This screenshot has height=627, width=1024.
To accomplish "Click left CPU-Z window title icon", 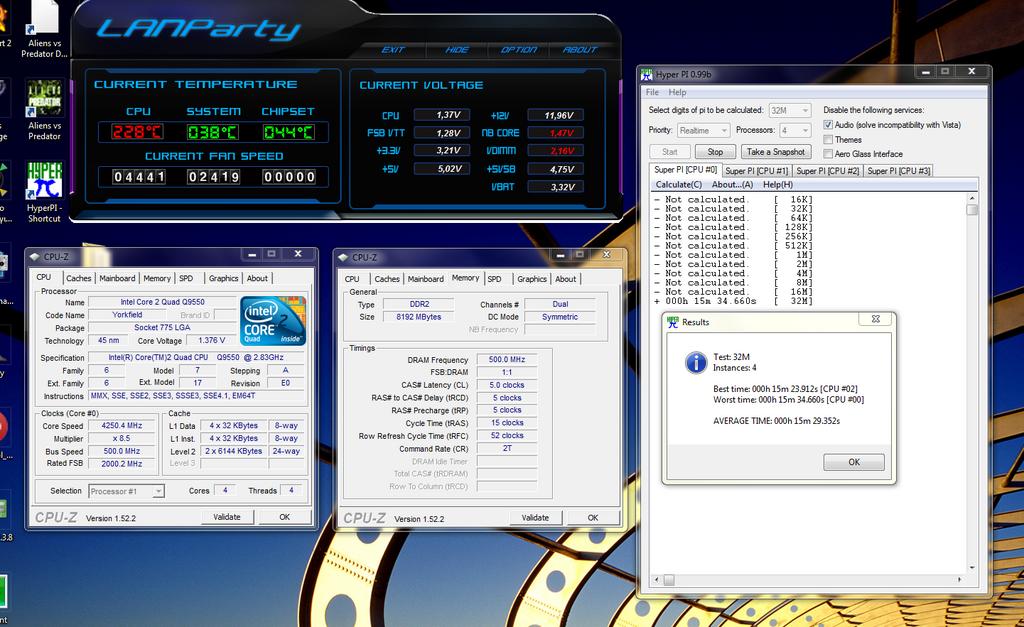I will 35,257.
